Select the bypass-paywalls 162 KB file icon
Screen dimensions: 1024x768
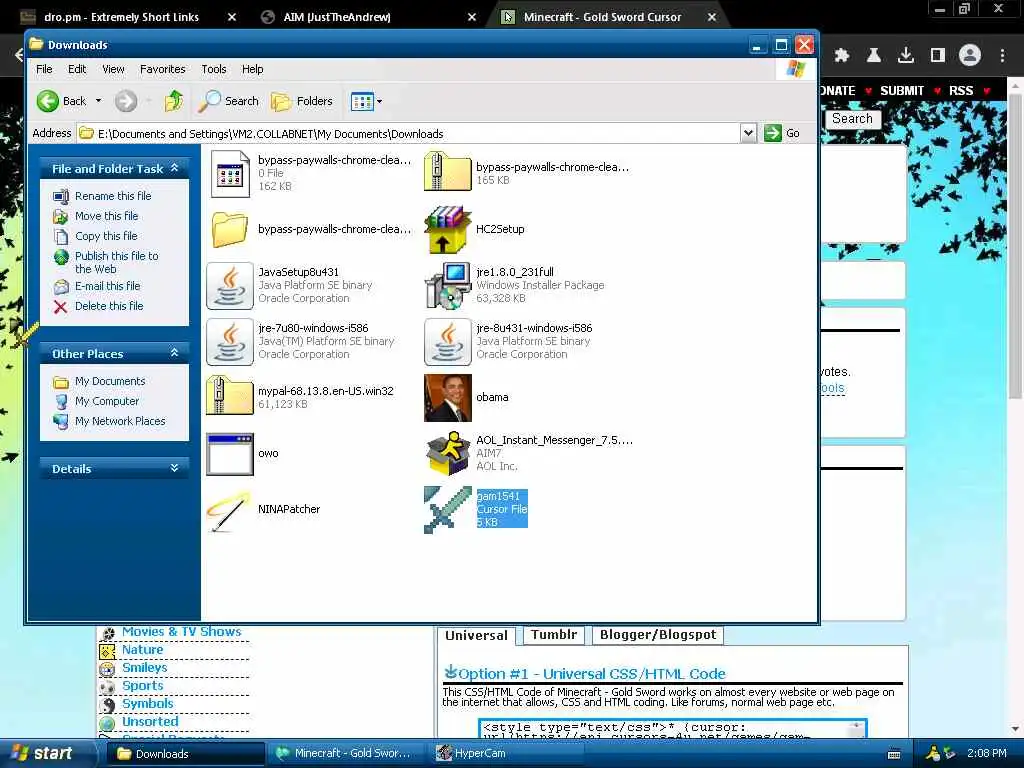tap(230, 174)
